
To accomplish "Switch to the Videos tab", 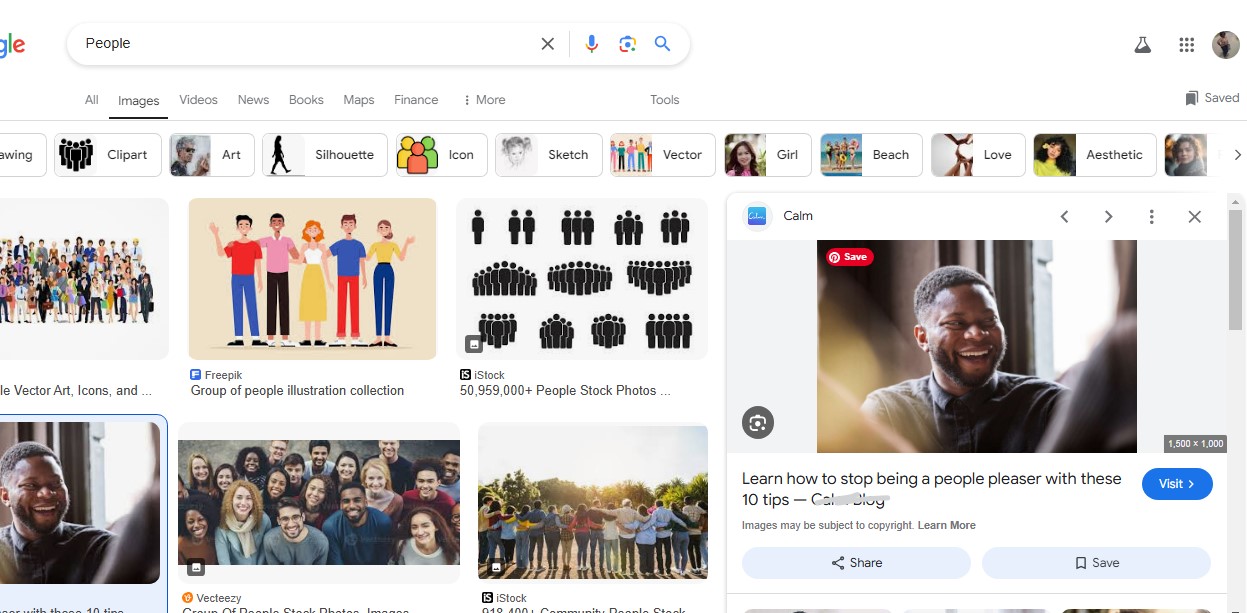I will [198, 100].
